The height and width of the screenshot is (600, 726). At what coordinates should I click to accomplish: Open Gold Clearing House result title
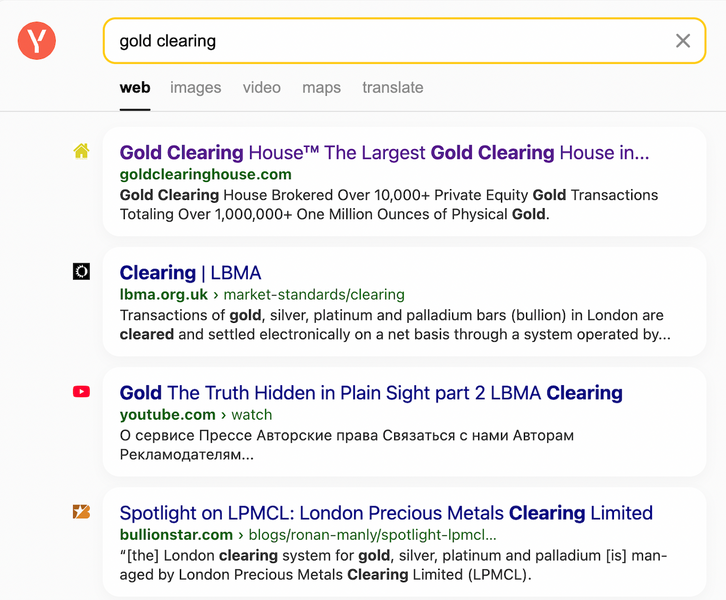(x=384, y=153)
